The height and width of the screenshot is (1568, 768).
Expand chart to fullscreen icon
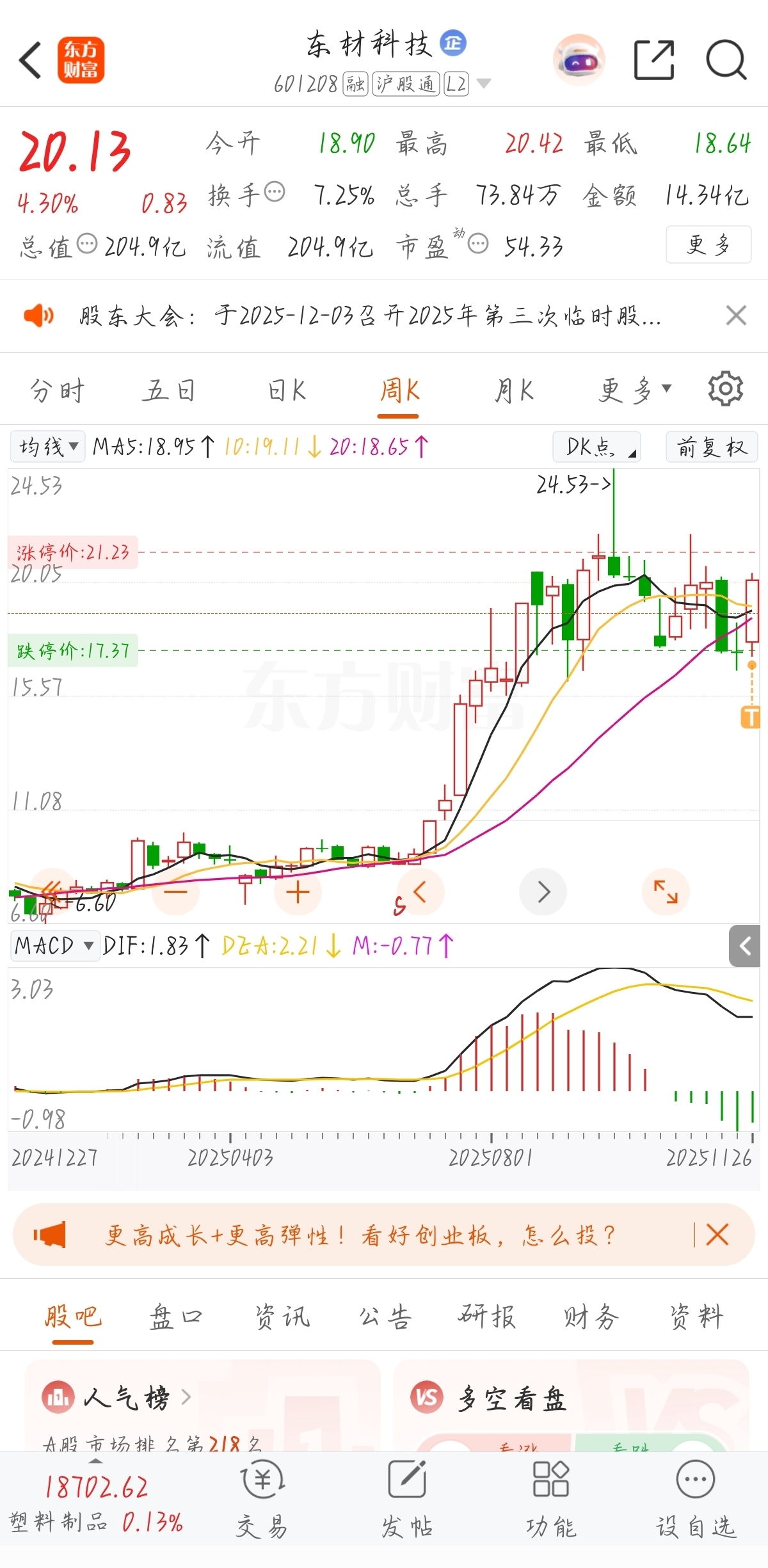click(x=666, y=892)
